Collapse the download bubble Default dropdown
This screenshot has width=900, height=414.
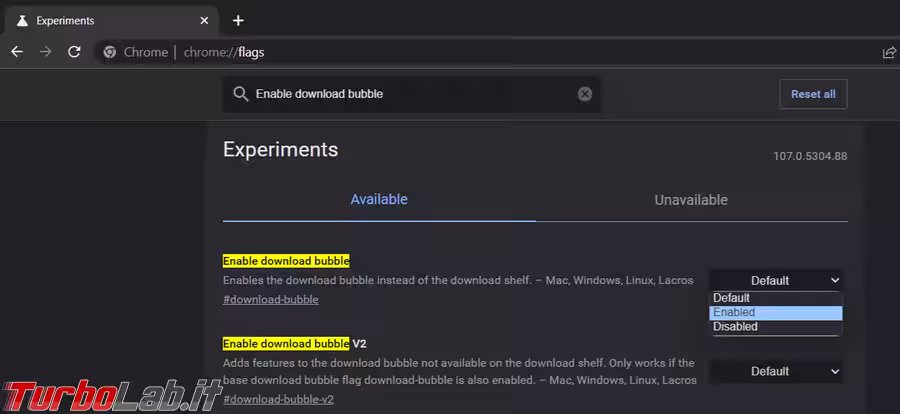pos(776,280)
